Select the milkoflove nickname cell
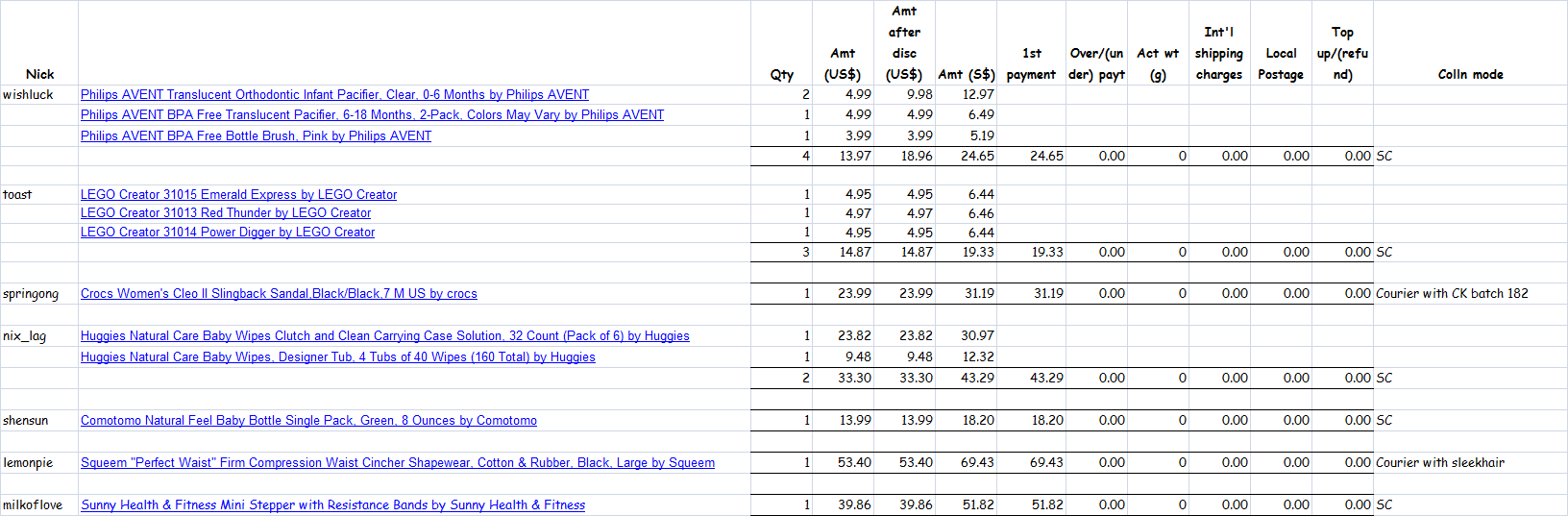The width and height of the screenshot is (1568, 516). pos(39,504)
